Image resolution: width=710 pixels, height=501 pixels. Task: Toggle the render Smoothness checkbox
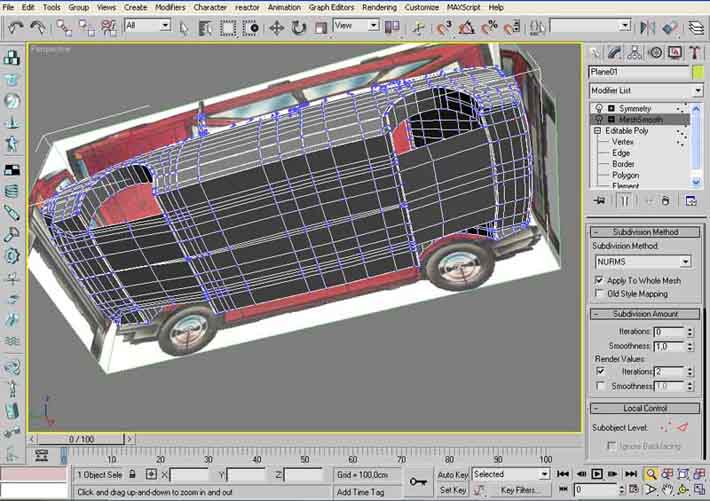point(599,385)
